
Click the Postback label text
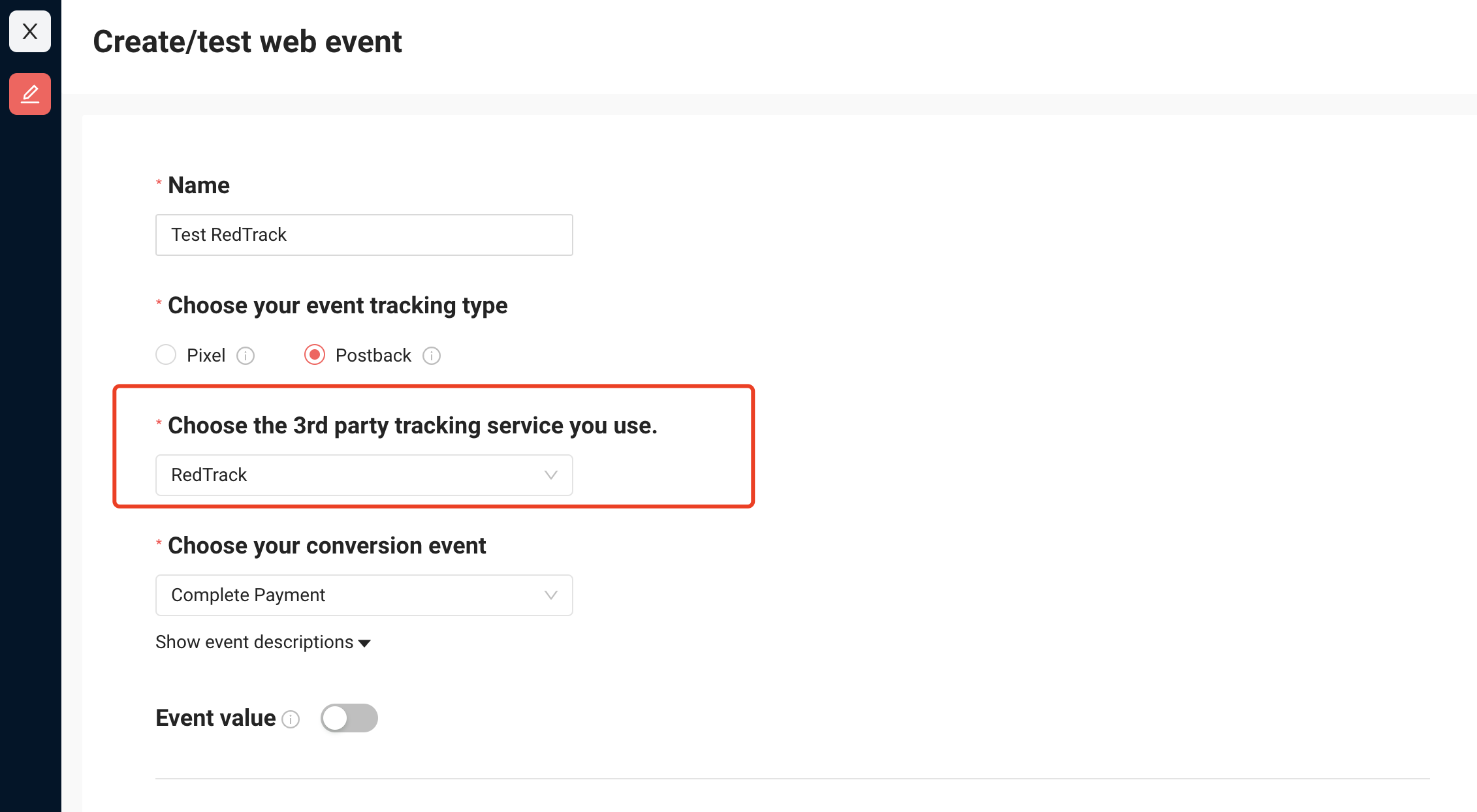pyautogui.click(x=373, y=356)
